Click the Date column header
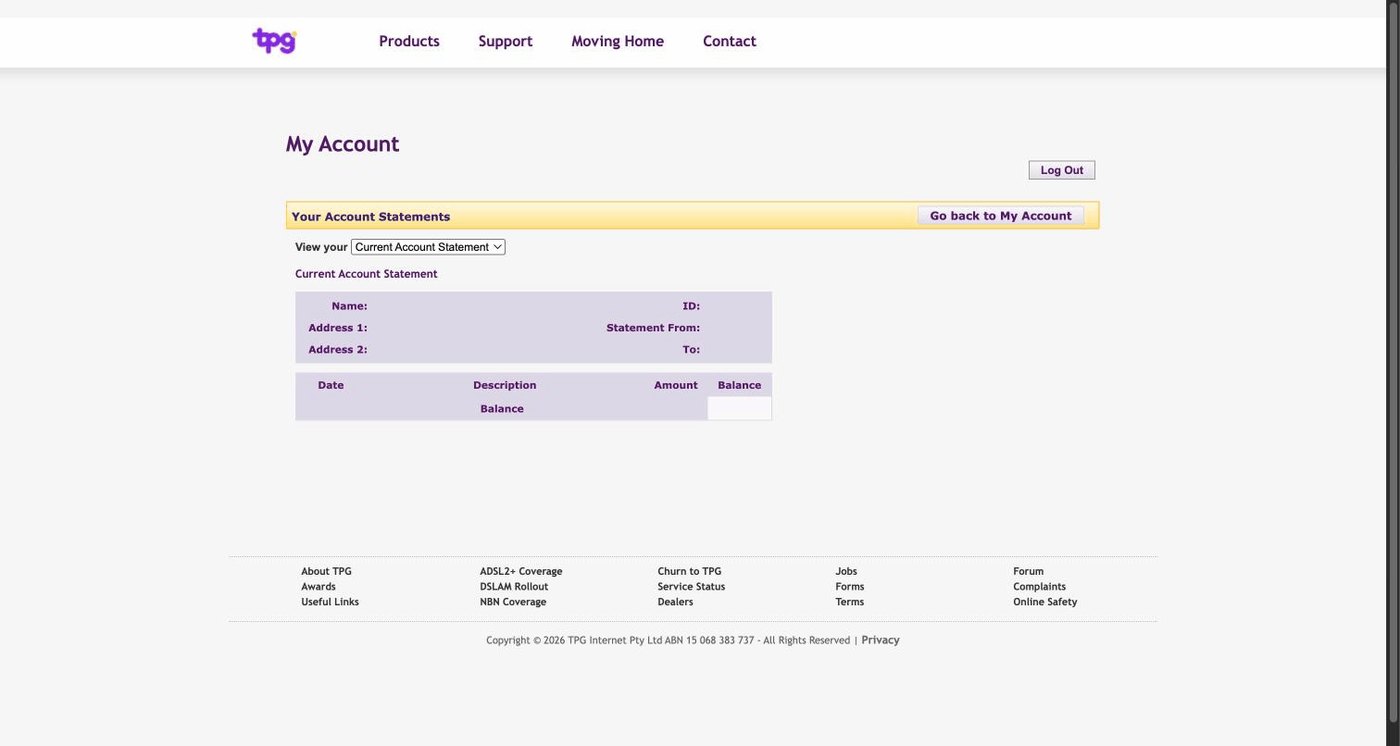 click(x=331, y=385)
